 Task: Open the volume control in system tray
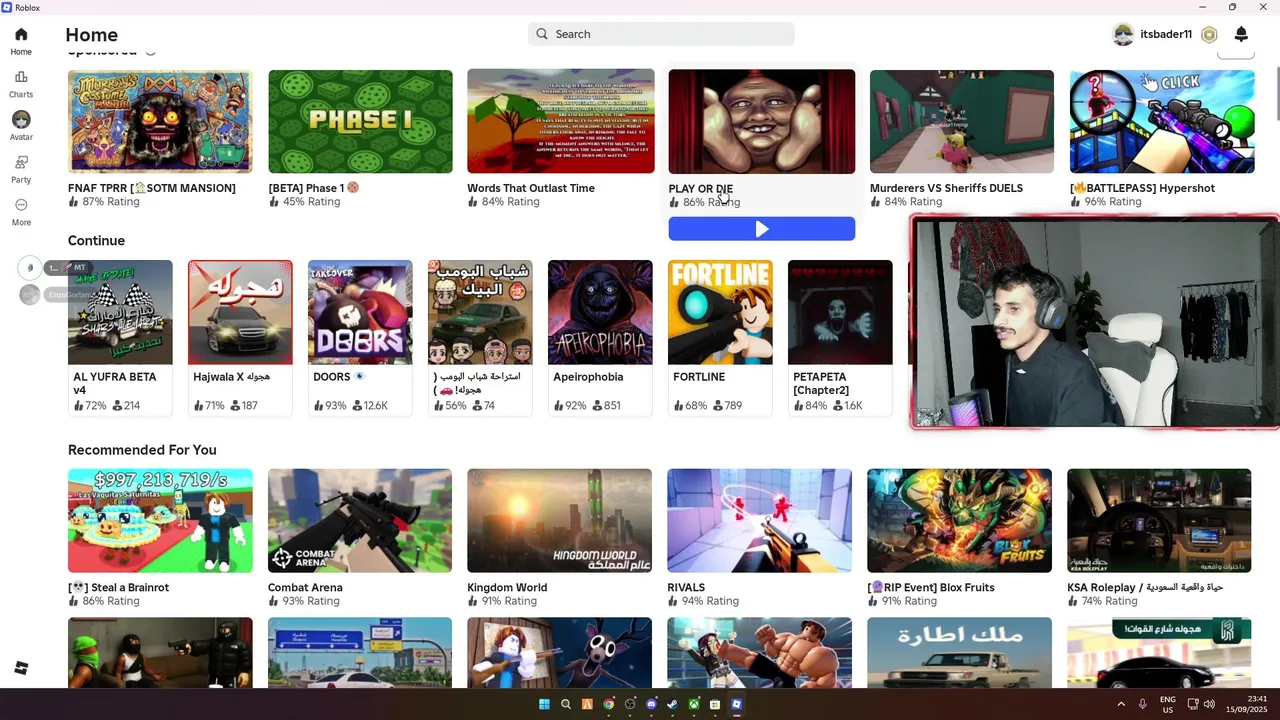1209,704
